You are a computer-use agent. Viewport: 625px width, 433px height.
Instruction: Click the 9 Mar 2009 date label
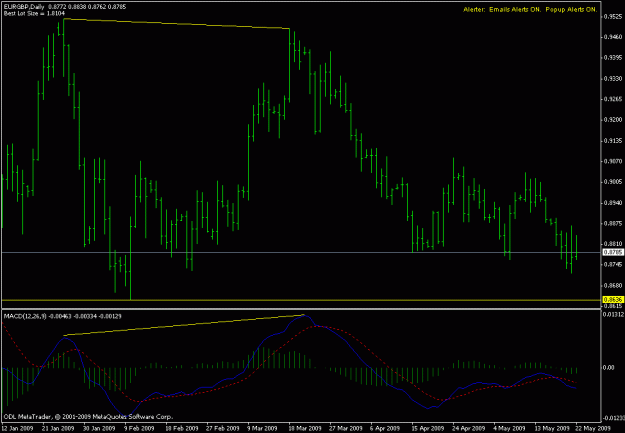(263, 429)
